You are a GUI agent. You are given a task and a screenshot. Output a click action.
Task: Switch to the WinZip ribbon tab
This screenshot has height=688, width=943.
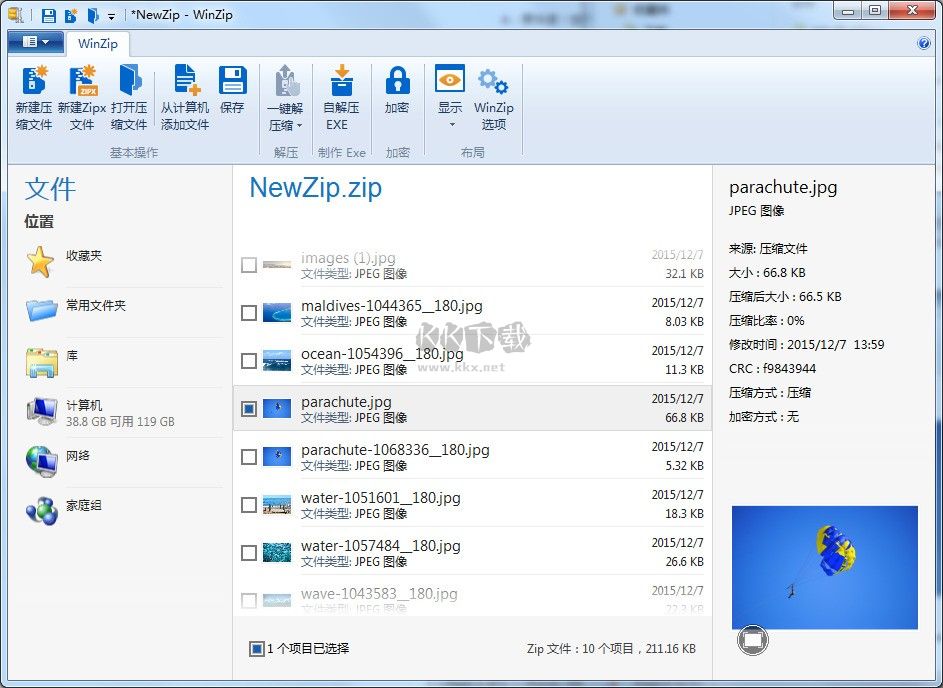coord(98,43)
